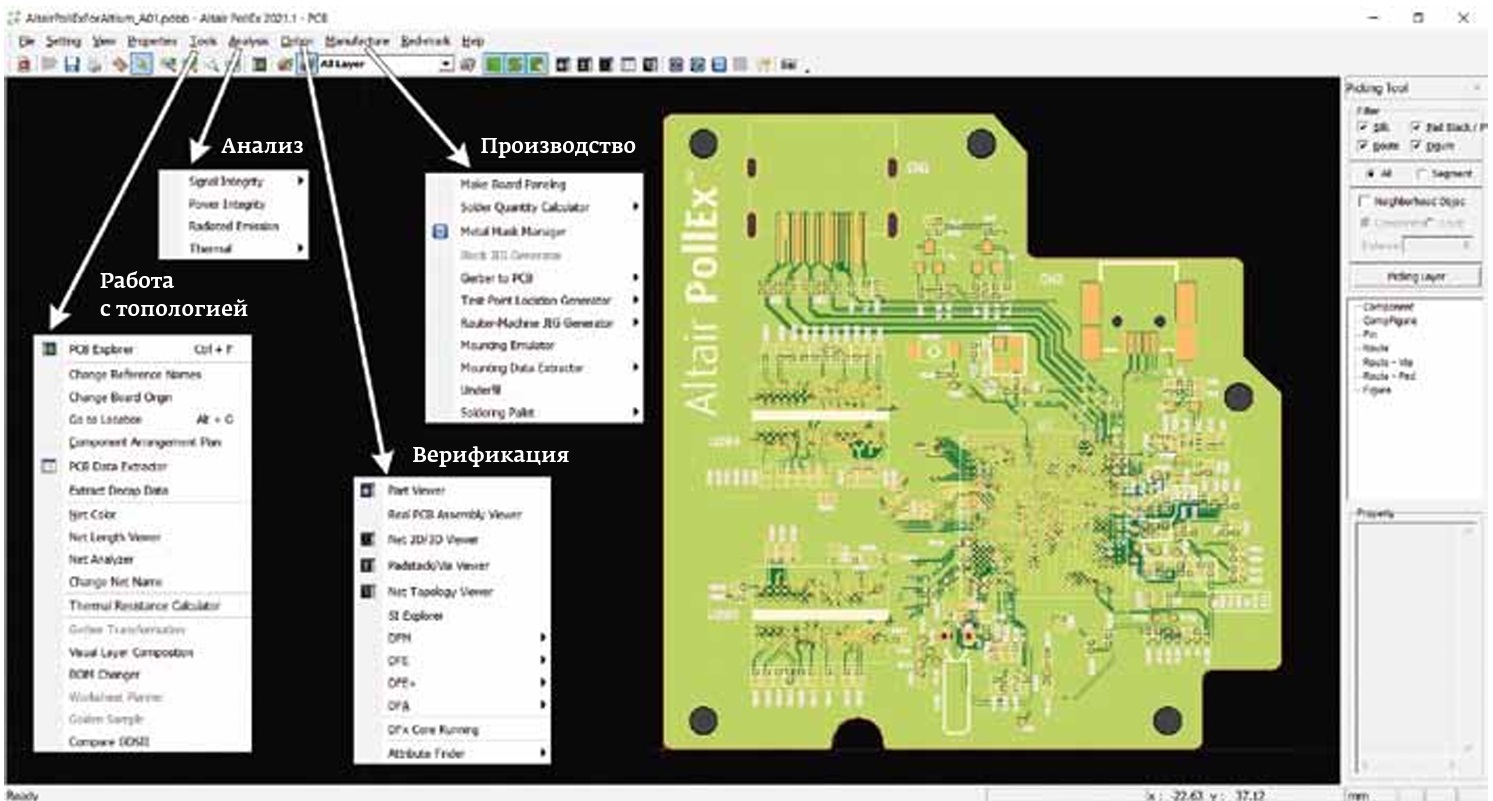The width and height of the screenshot is (1493, 801).
Task: Open the All Layer dropdown
Action: 446,64
